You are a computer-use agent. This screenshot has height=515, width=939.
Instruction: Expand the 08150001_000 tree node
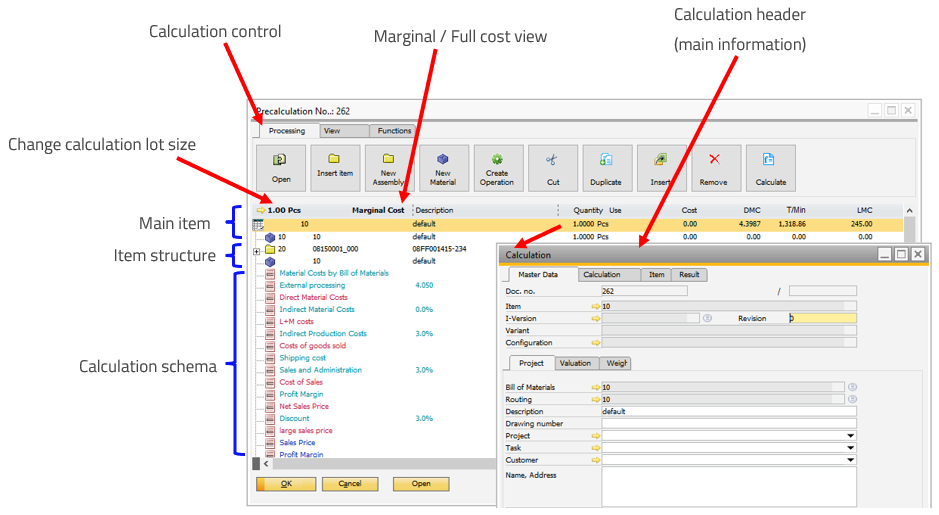[257, 250]
